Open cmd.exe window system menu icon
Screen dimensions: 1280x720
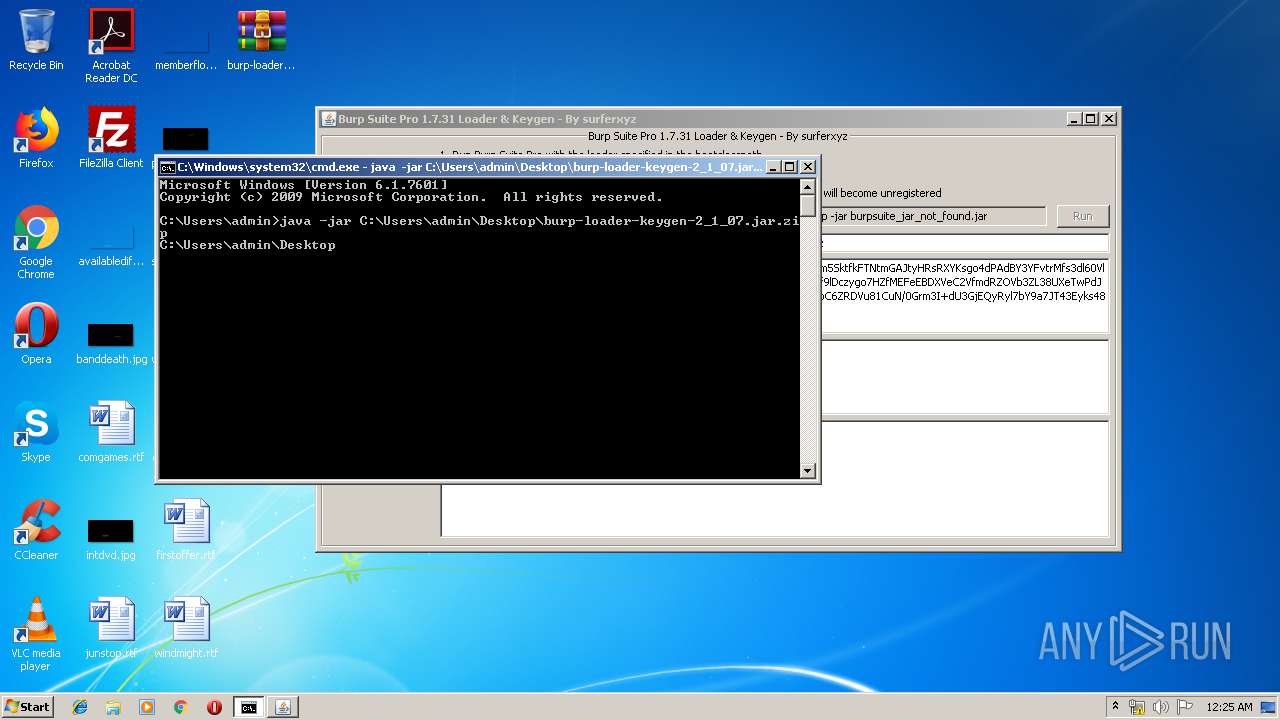point(168,167)
